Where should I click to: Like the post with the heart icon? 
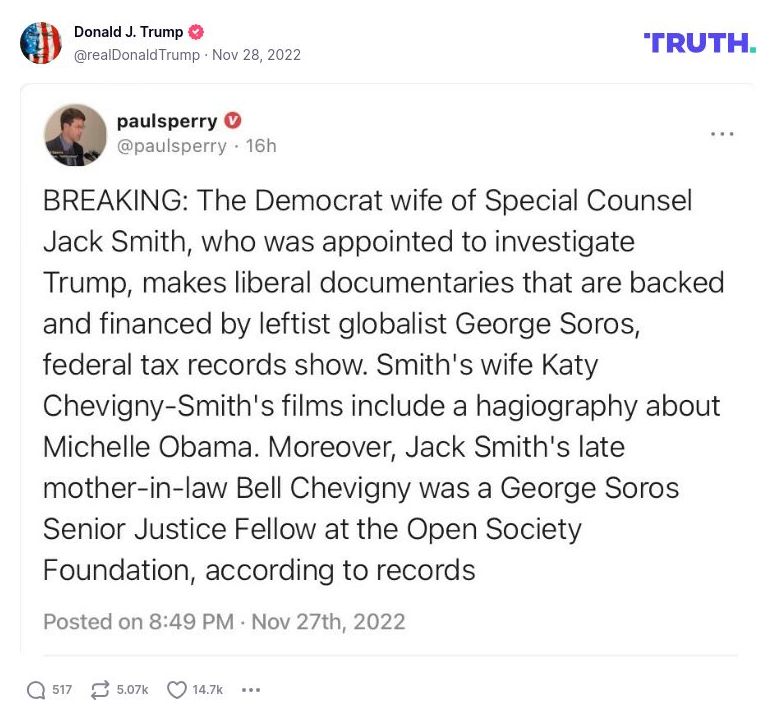click(177, 690)
